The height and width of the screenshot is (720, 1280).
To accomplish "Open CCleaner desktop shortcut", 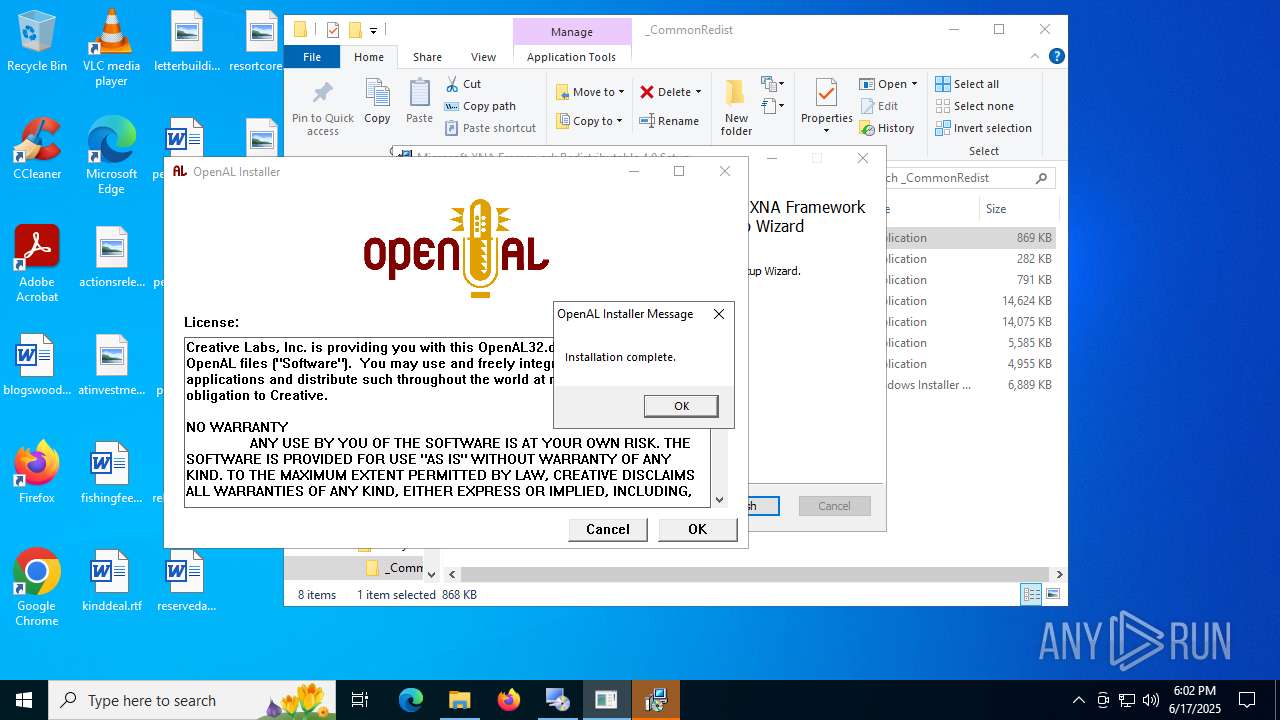I will [x=37, y=149].
